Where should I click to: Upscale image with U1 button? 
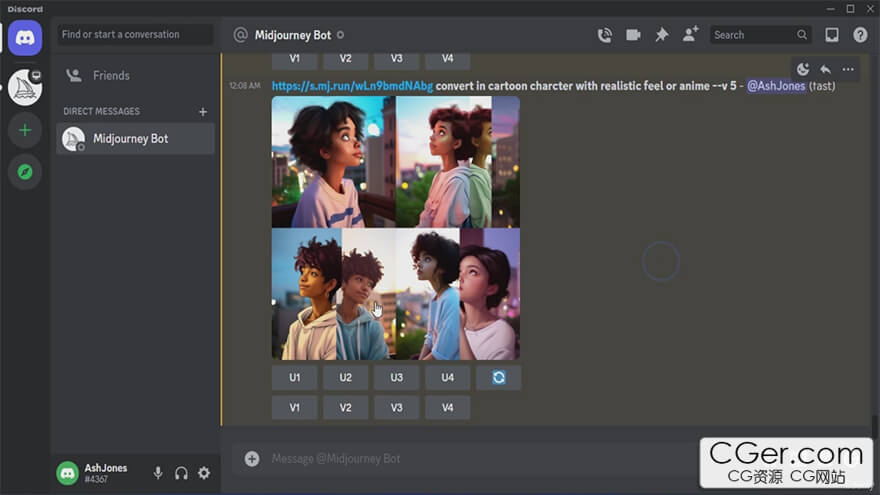point(295,377)
